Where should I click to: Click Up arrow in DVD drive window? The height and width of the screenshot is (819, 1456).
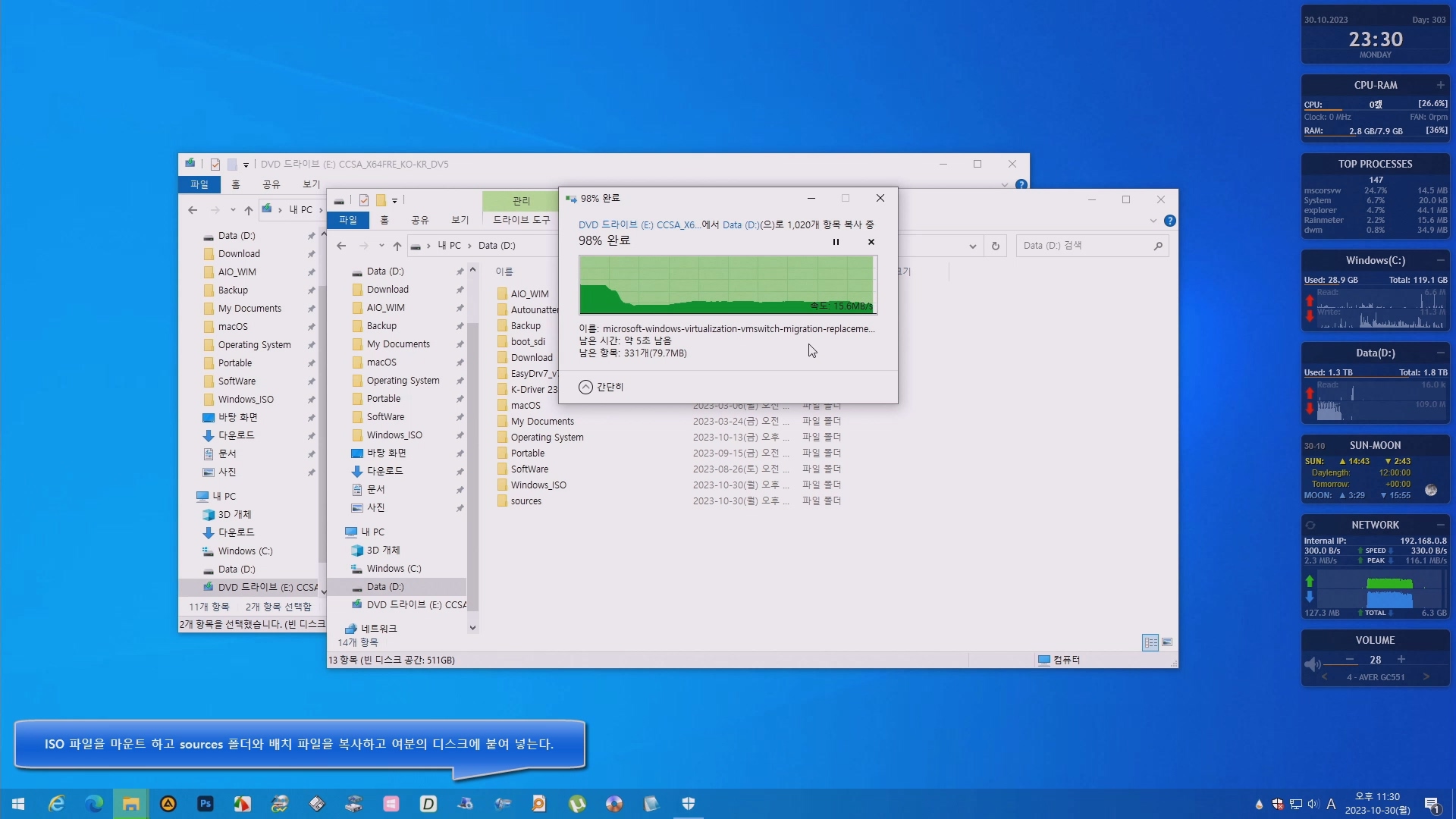point(249,210)
